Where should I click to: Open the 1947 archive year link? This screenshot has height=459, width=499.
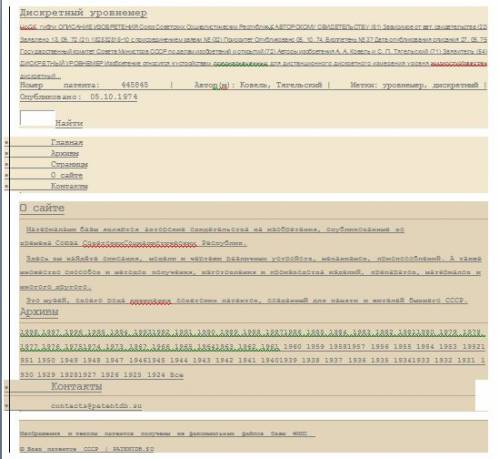pyautogui.click(x=114, y=360)
